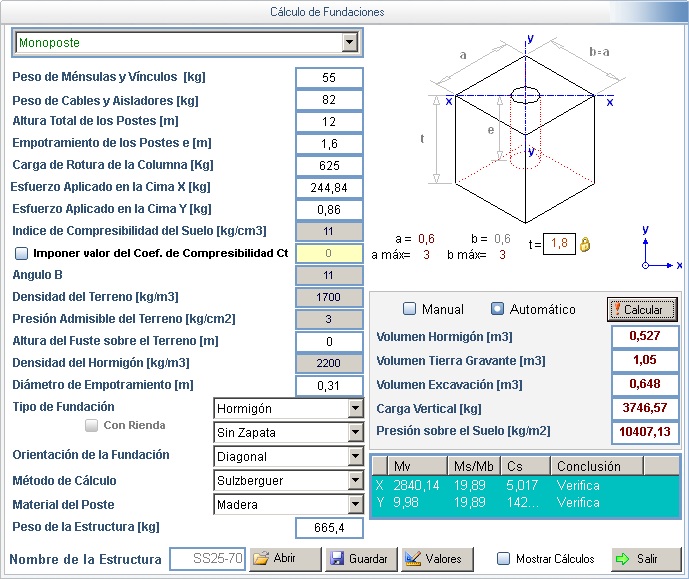689x579 pixels.
Task: Select the Y row value 9,98
Action: (406, 502)
